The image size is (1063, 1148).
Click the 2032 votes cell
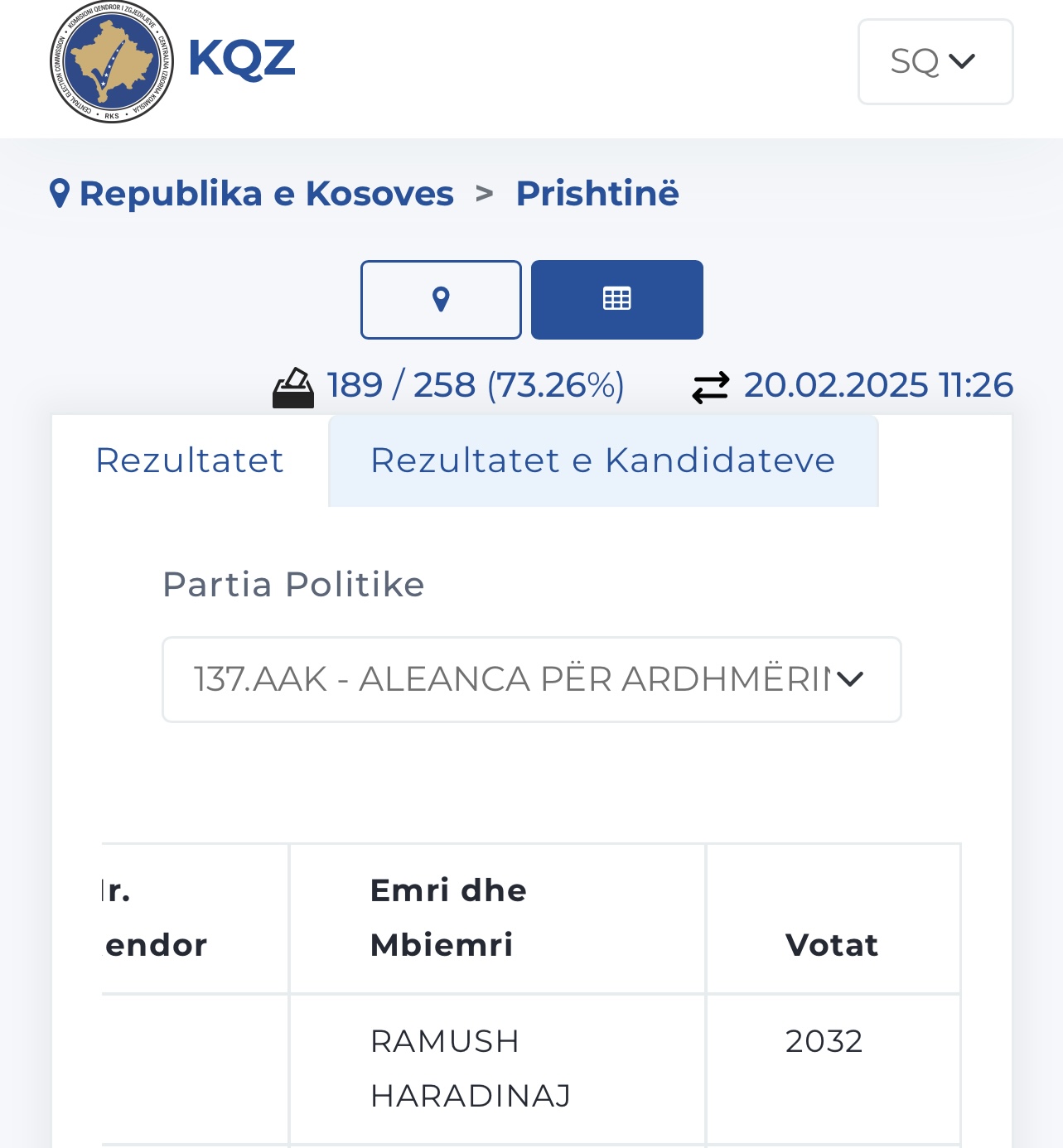pyautogui.click(x=824, y=1041)
